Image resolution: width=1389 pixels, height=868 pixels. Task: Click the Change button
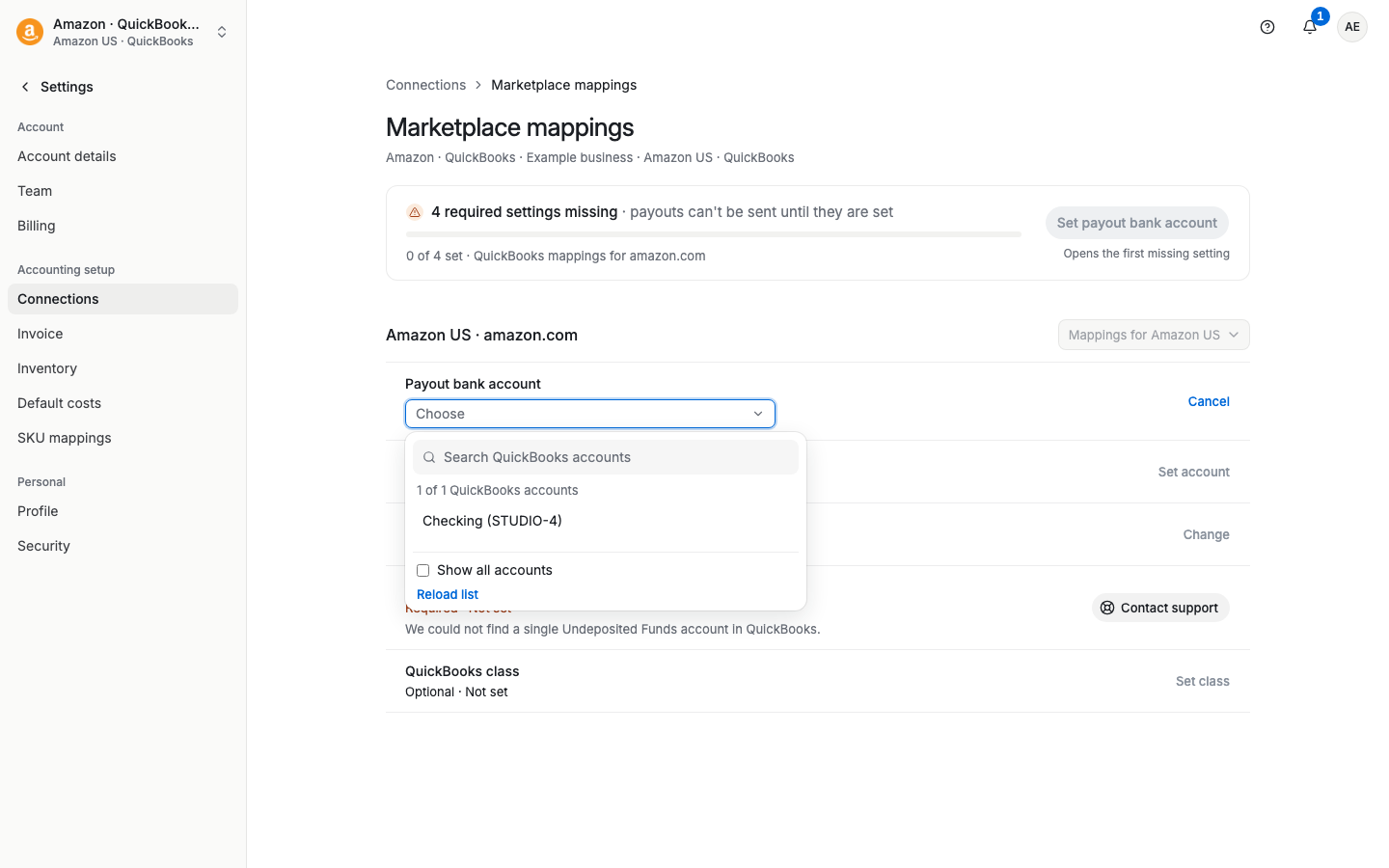point(1207,534)
